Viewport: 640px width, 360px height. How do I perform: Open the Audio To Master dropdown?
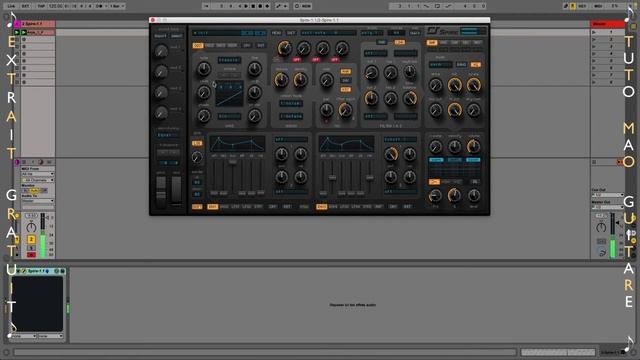click(38, 200)
